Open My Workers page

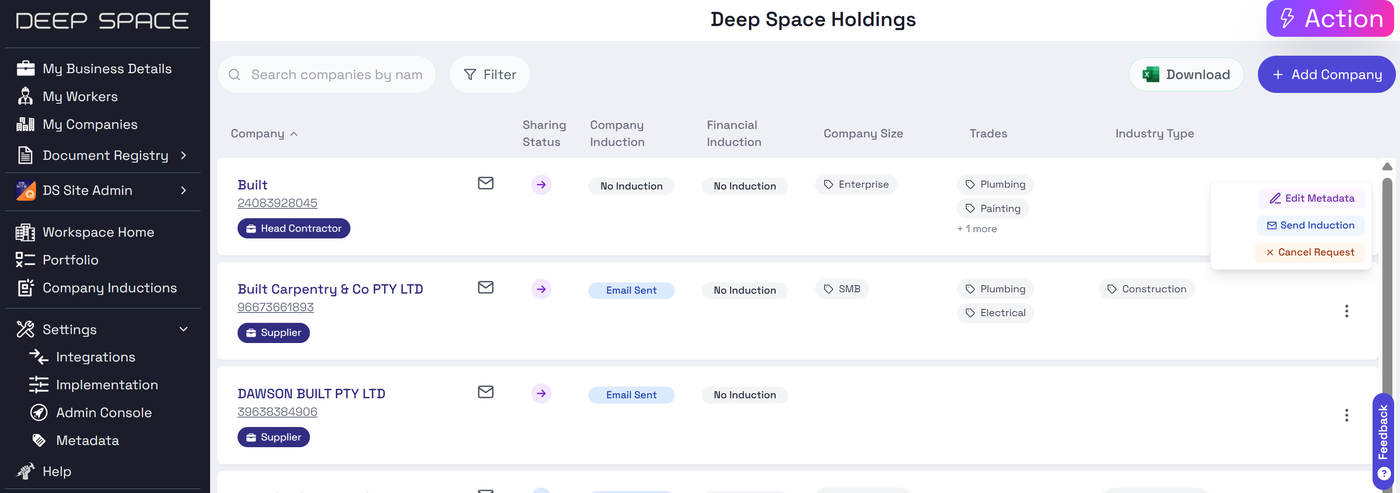(x=80, y=97)
